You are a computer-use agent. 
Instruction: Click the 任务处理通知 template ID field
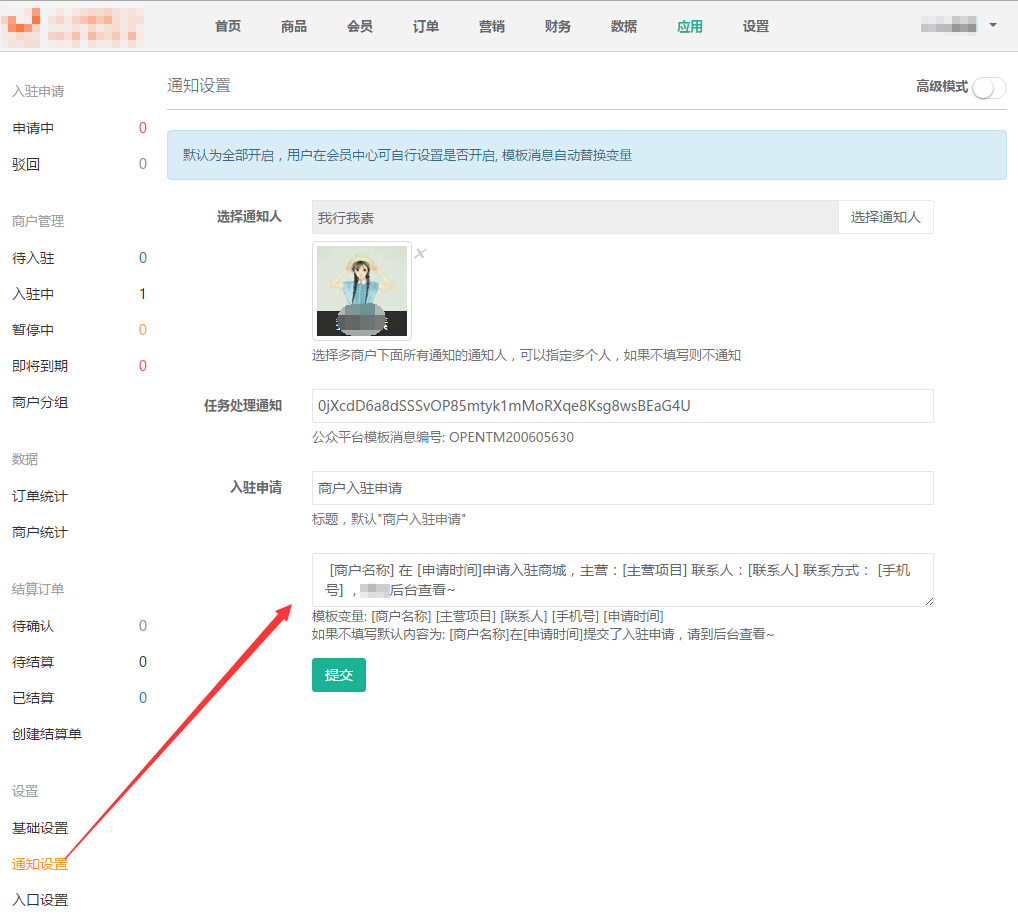[x=622, y=406]
